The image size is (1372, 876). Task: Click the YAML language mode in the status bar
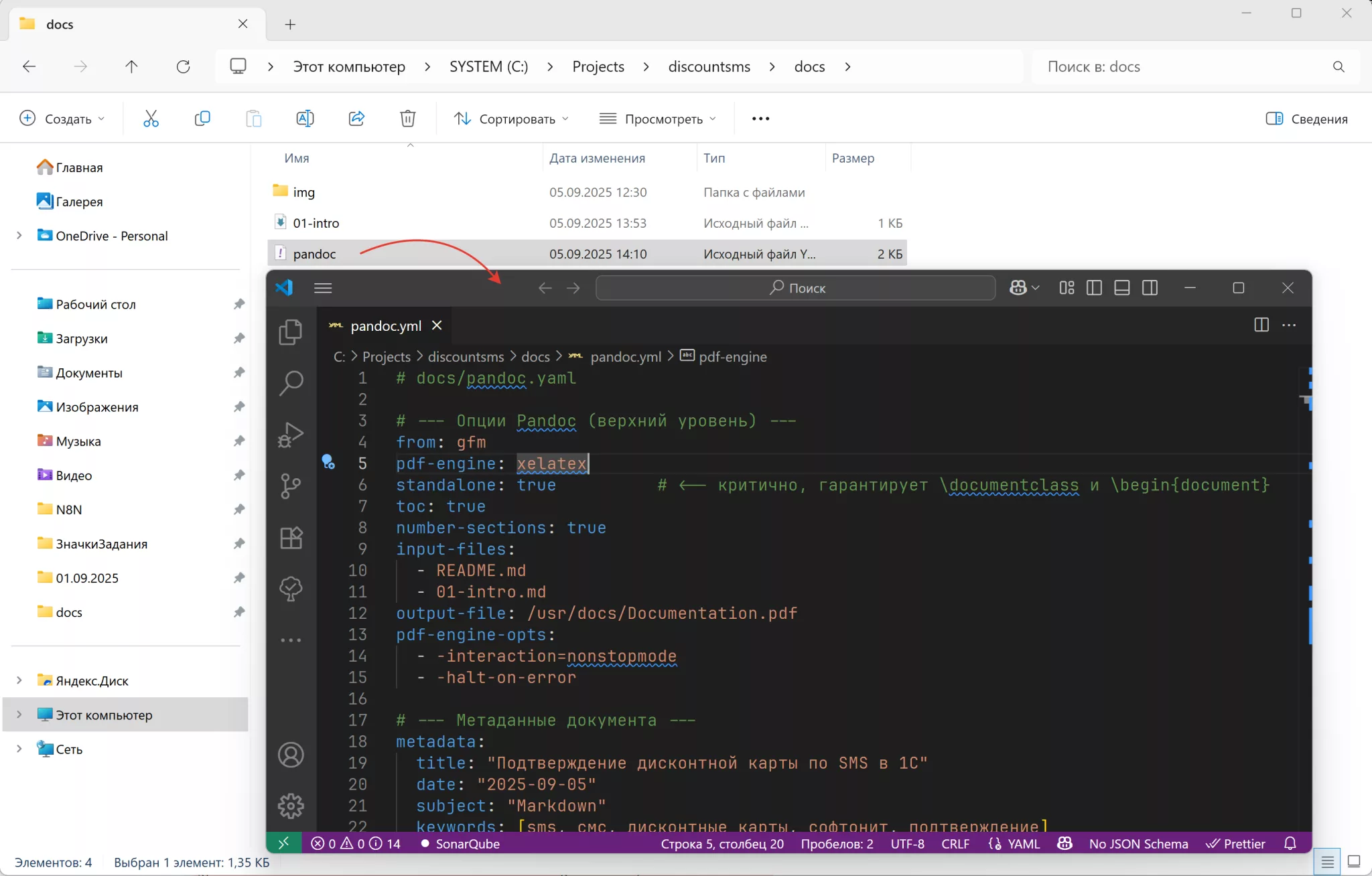(x=1023, y=844)
